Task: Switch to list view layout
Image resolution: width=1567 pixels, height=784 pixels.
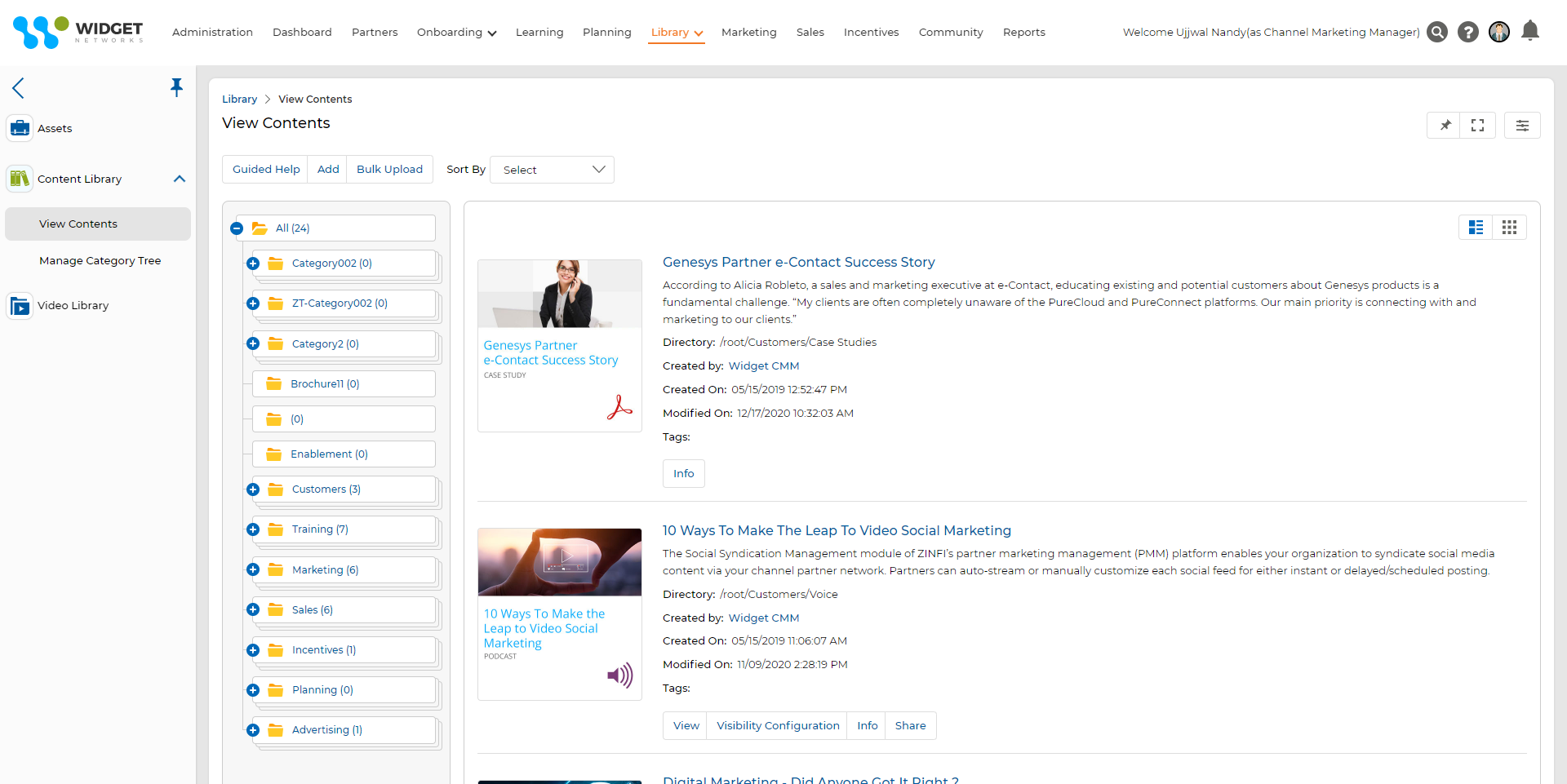Action: tap(1476, 228)
